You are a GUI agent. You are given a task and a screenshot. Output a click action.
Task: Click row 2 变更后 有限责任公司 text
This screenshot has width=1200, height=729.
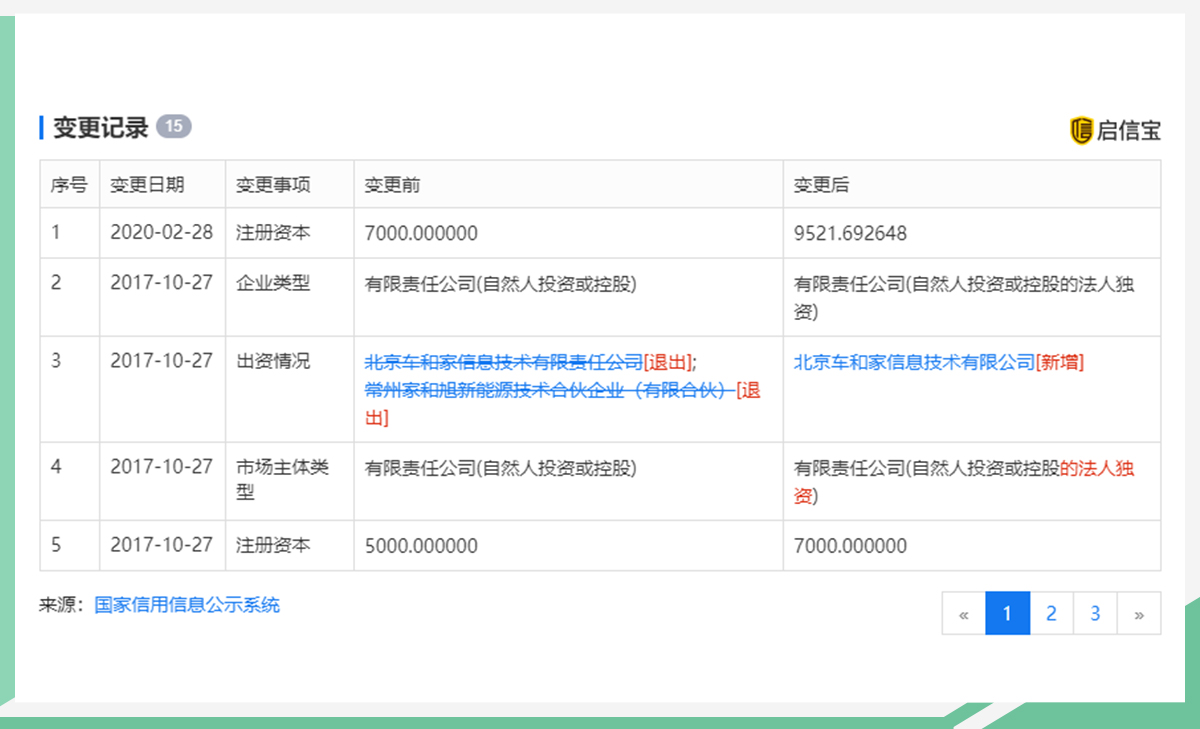tap(964, 297)
